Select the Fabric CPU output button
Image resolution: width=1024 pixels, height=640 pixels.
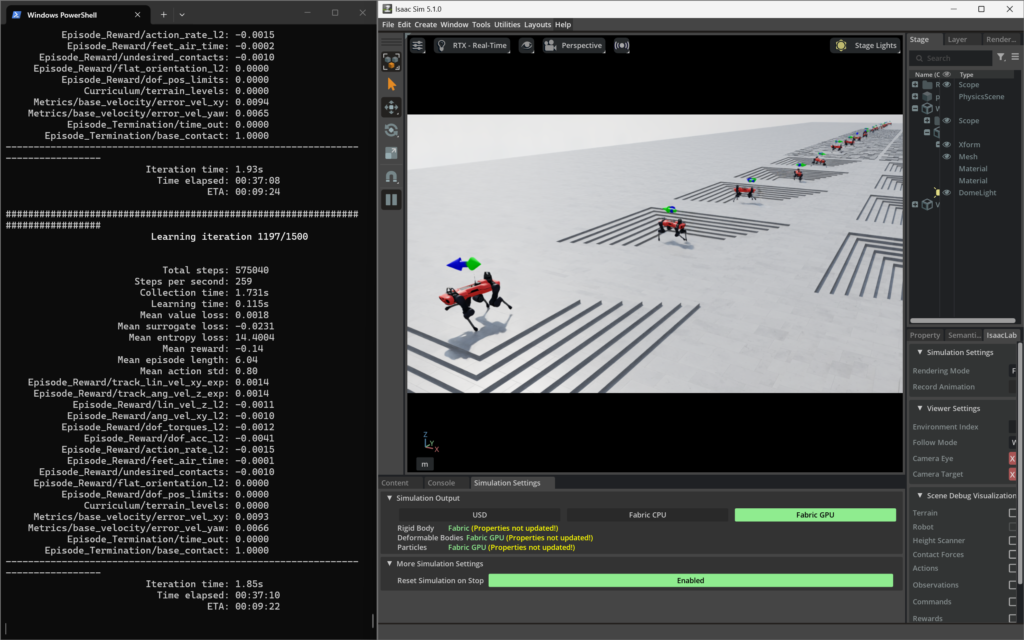click(x=647, y=515)
